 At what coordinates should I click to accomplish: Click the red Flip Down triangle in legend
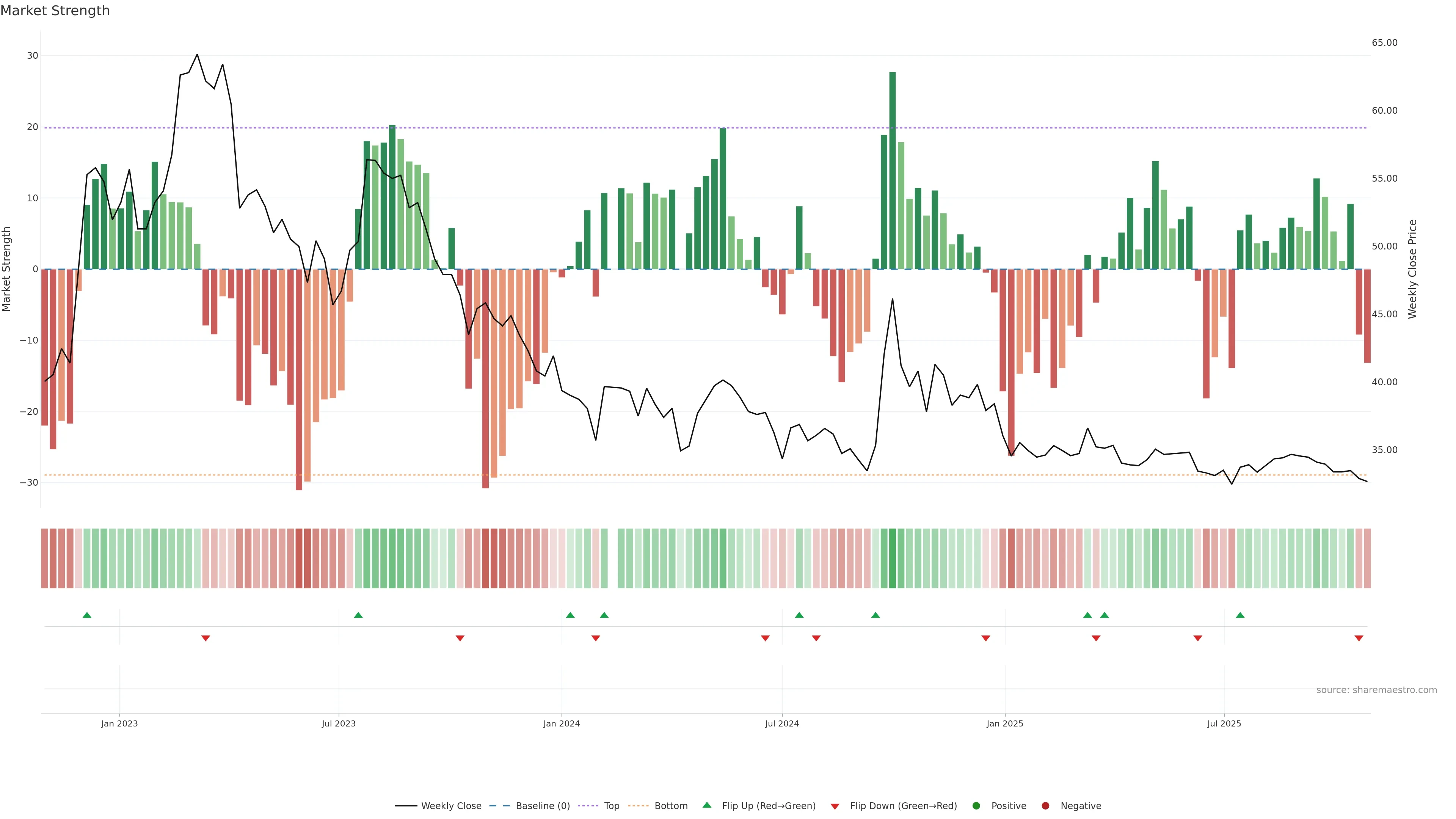click(x=835, y=806)
